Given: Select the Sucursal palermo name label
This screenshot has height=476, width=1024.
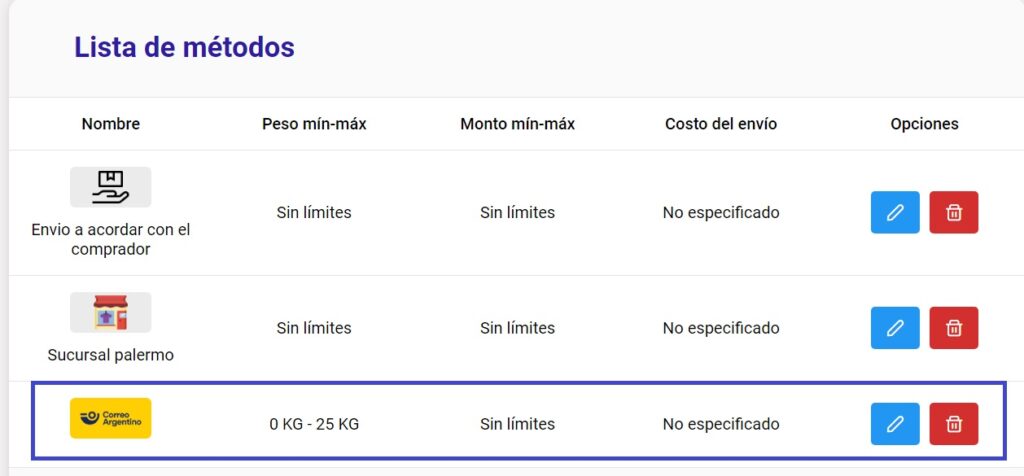Looking at the screenshot, I should point(110,356).
